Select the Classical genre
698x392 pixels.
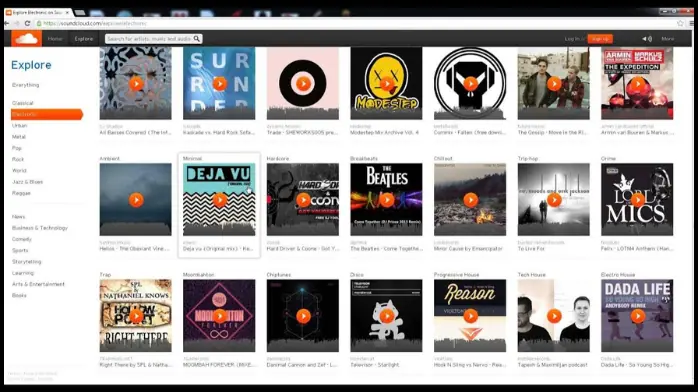(22, 103)
